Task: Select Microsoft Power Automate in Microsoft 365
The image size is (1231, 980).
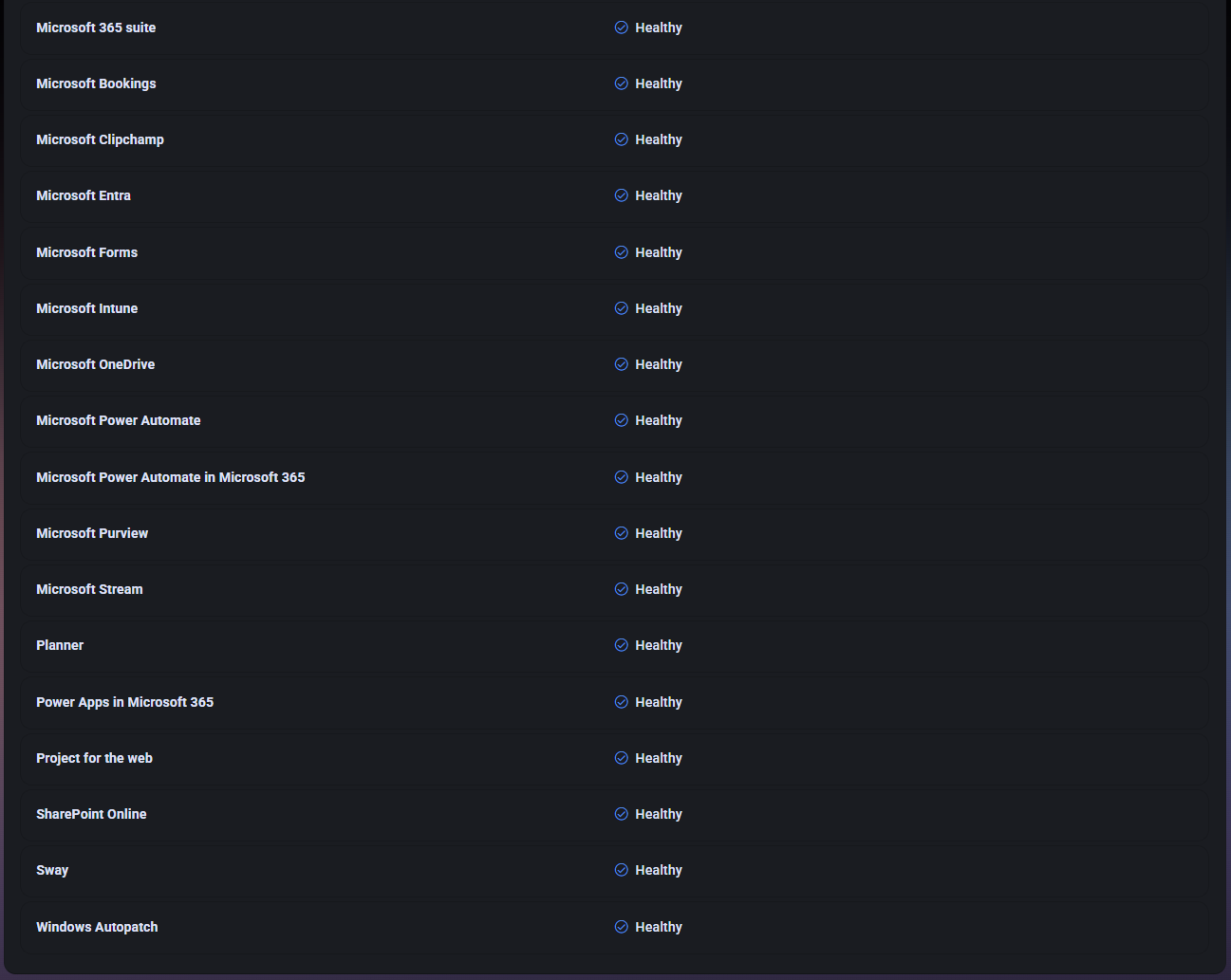Action: [170, 477]
